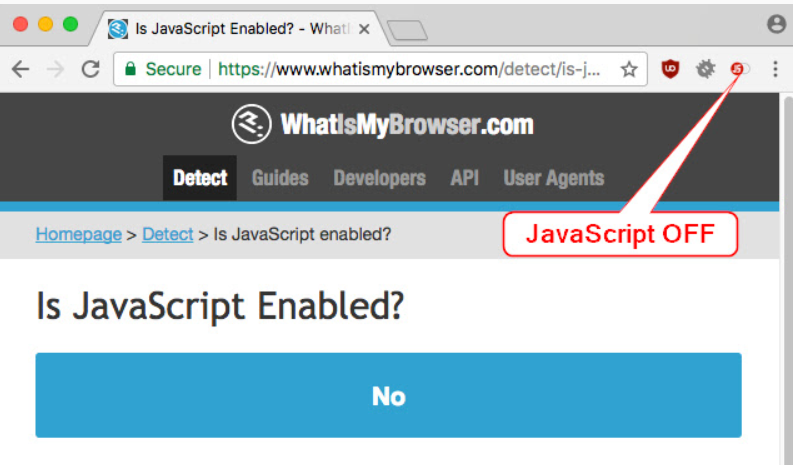Click the browser back arrow
The height and width of the screenshot is (465, 793).
20,69
